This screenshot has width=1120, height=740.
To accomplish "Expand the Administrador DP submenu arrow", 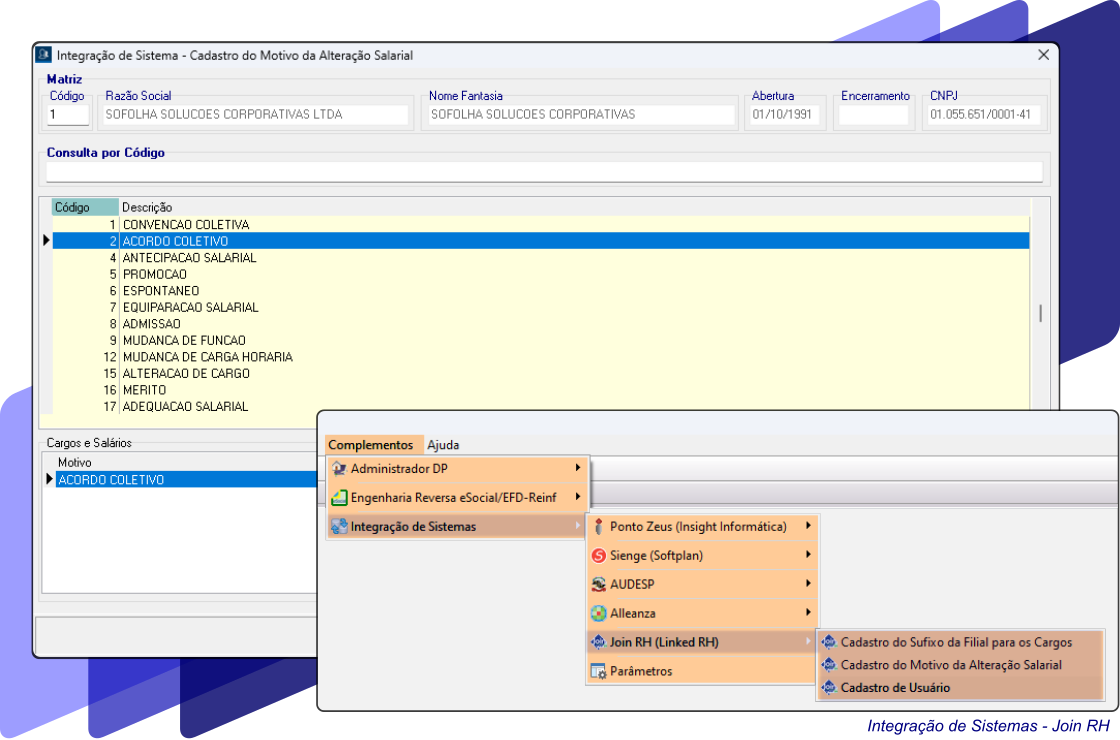I will (x=577, y=468).
